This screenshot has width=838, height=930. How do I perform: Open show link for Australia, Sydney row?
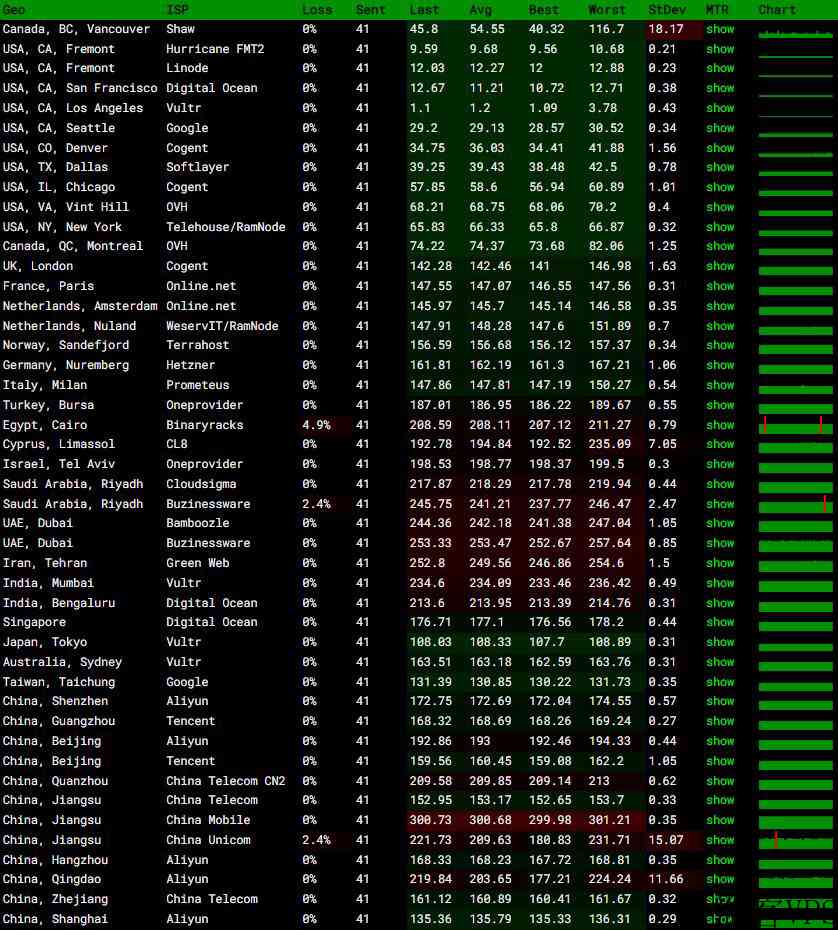tap(720, 662)
